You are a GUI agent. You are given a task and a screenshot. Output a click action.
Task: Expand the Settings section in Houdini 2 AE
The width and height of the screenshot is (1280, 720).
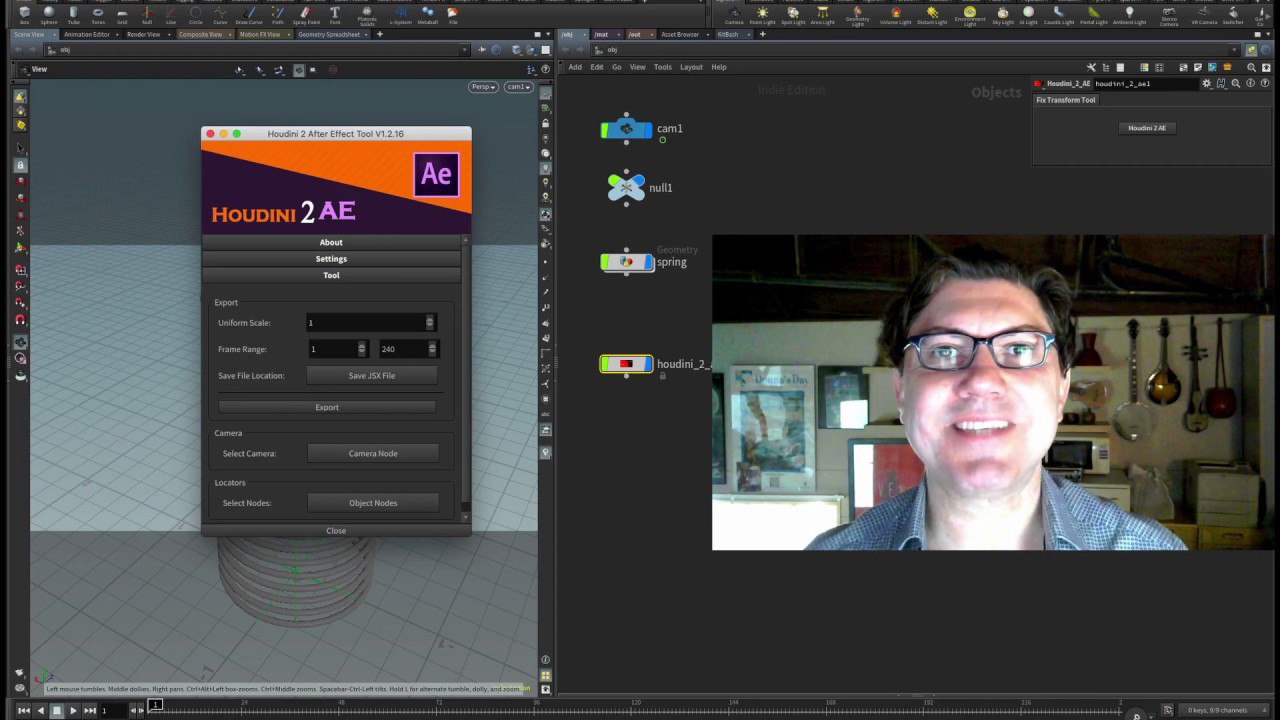click(x=331, y=259)
